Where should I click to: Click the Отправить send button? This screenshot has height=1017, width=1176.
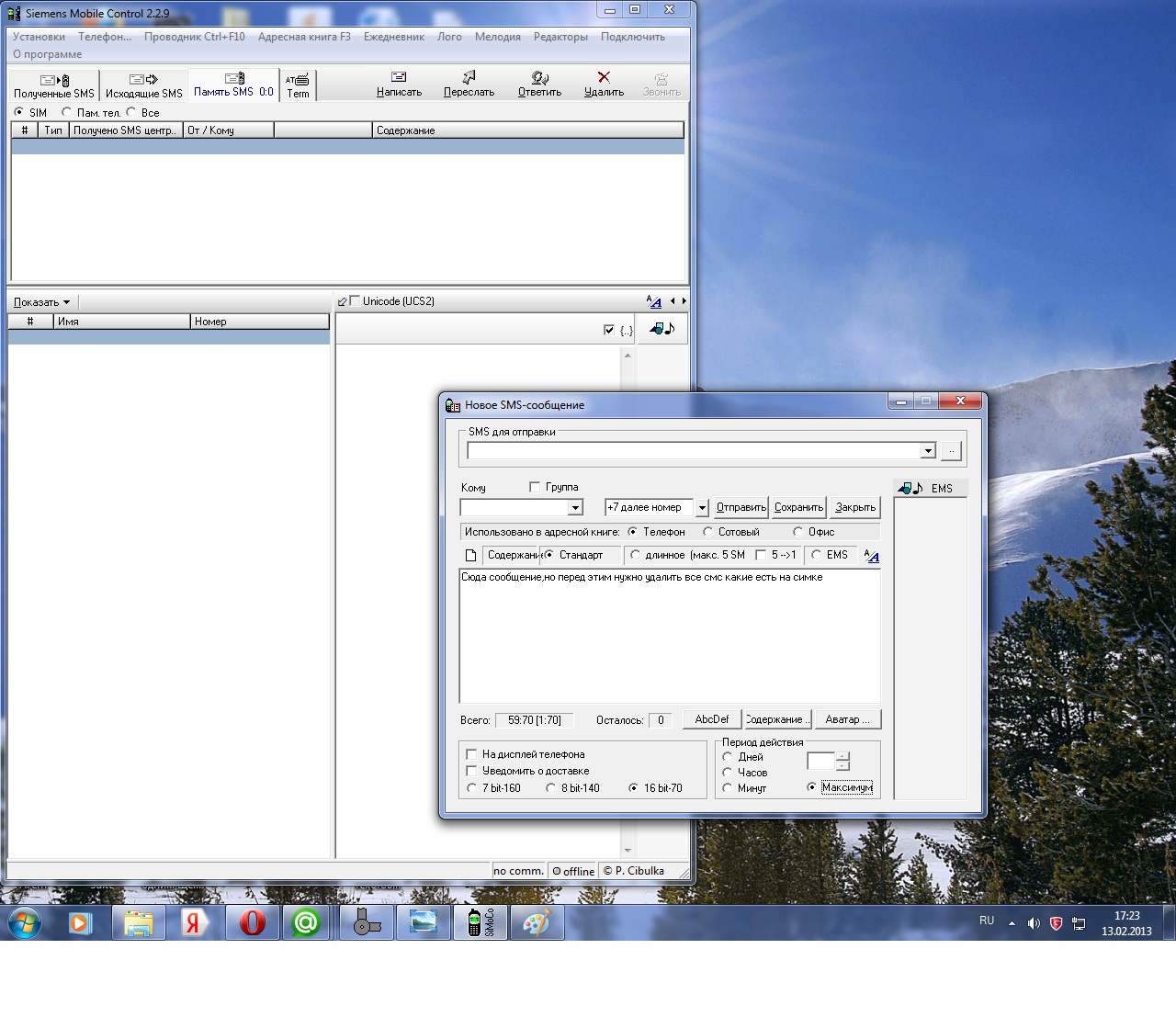741,507
